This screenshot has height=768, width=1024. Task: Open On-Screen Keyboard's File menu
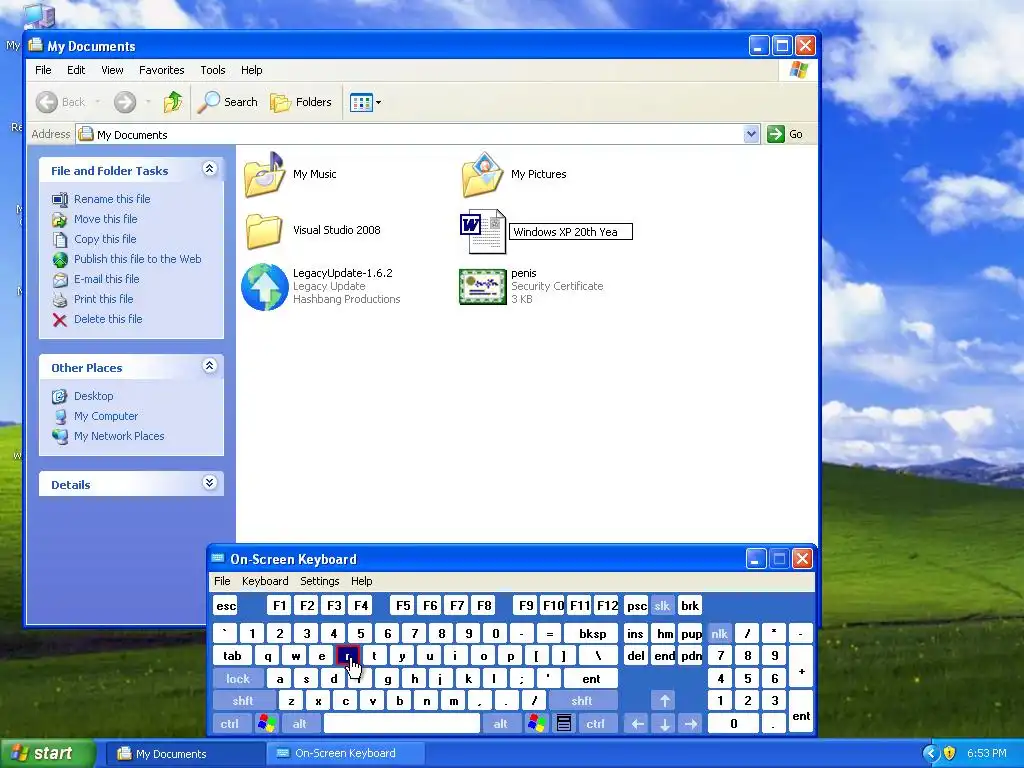[222, 581]
